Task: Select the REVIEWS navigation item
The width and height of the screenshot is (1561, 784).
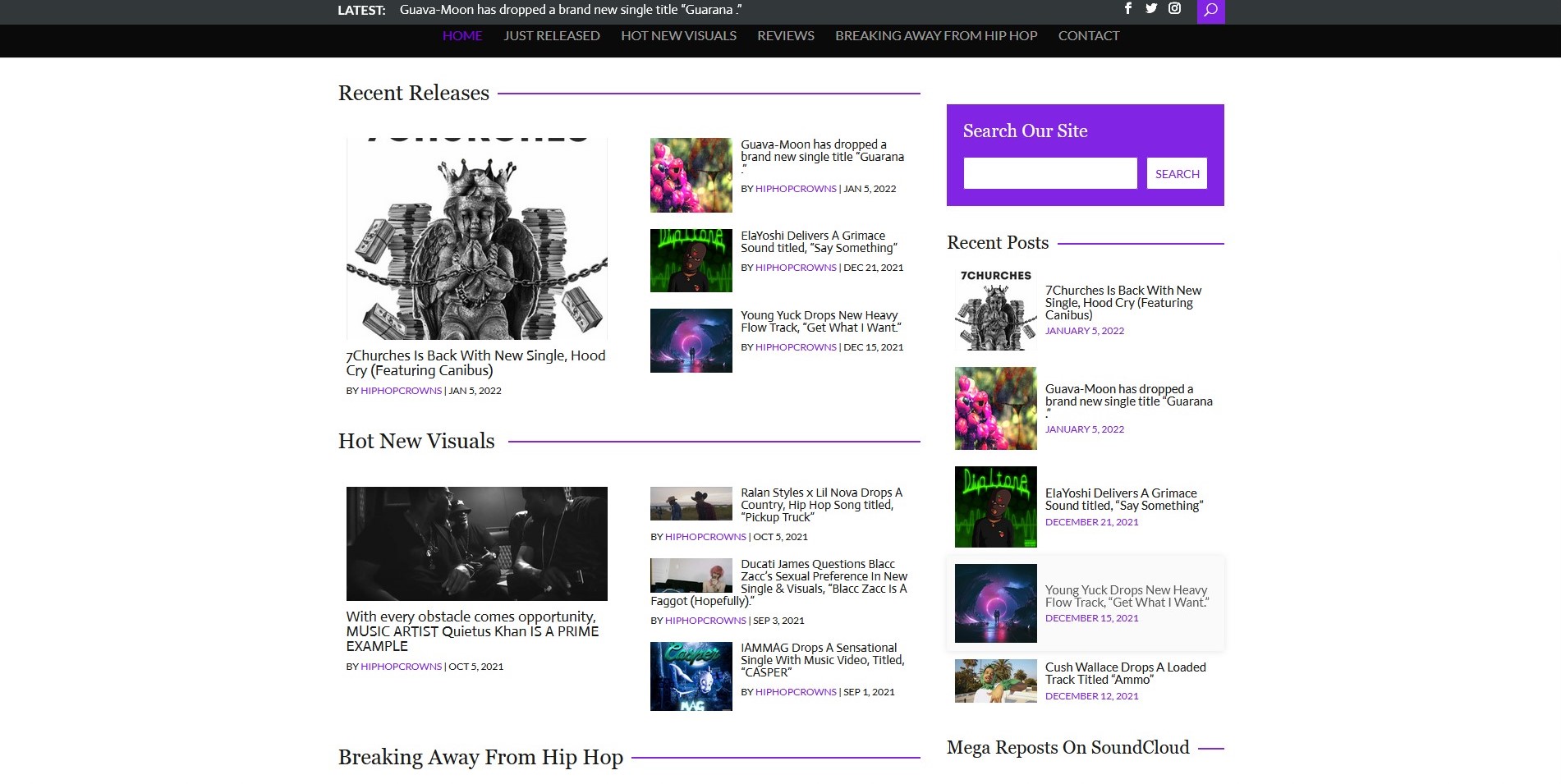Action: click(x=785, y=35)
